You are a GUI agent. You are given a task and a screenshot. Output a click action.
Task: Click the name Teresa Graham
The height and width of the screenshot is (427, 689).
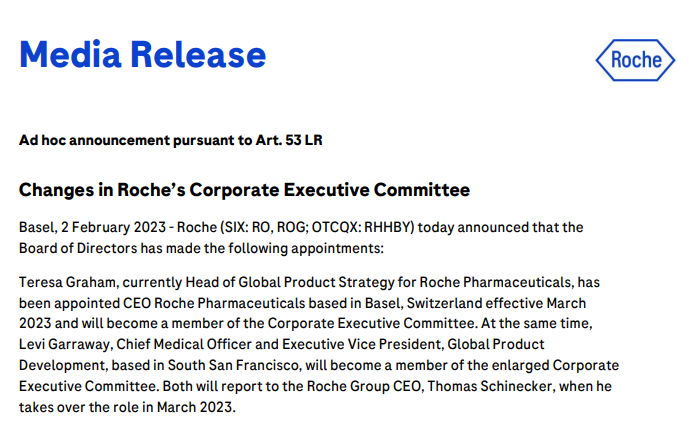pos(62,283)
